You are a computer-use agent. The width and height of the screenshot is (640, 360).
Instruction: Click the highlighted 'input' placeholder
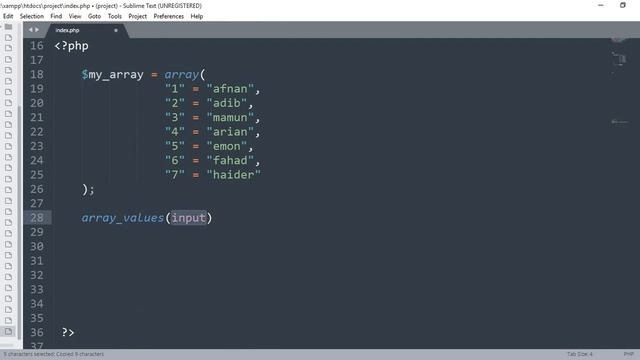click(x=189, y=218)
